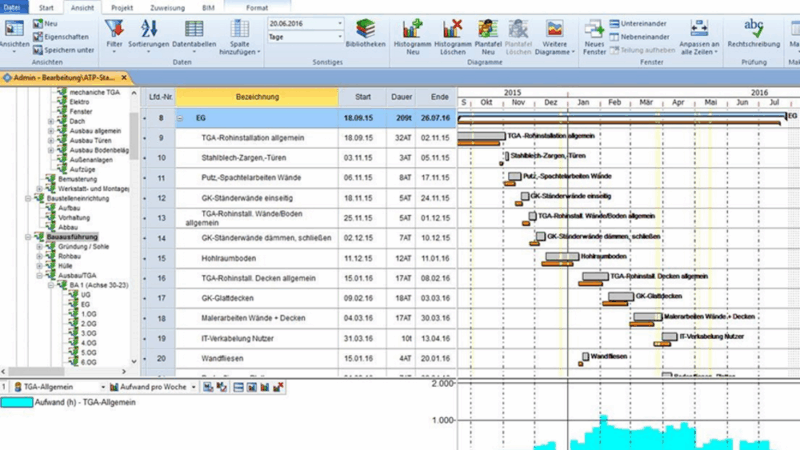Open the Ansichten views button
Viewport: 800px width, 450px height.
tap(14, 35)
